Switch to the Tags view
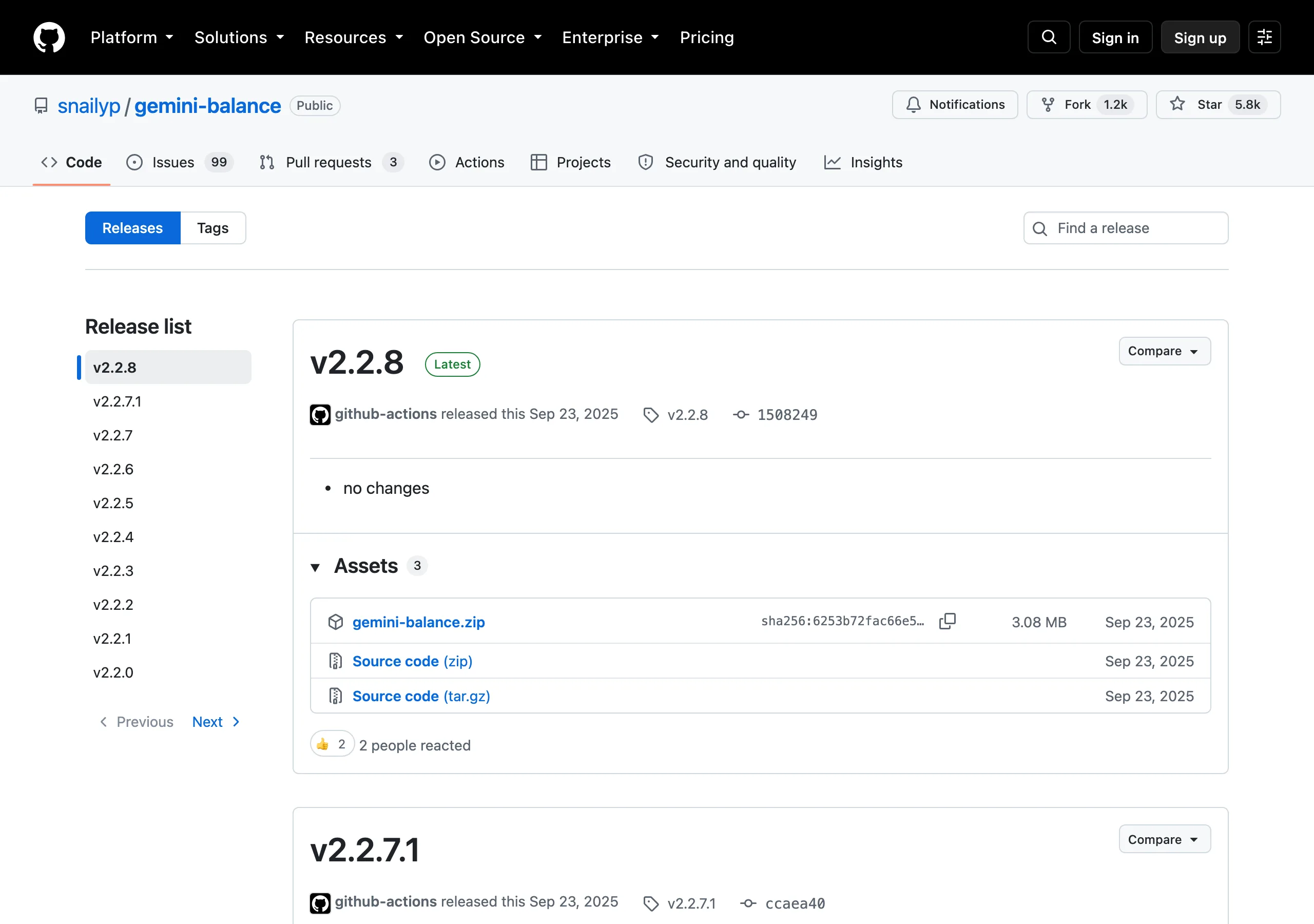This screenshot has height=924, width=1314. (x=213, y=228)
